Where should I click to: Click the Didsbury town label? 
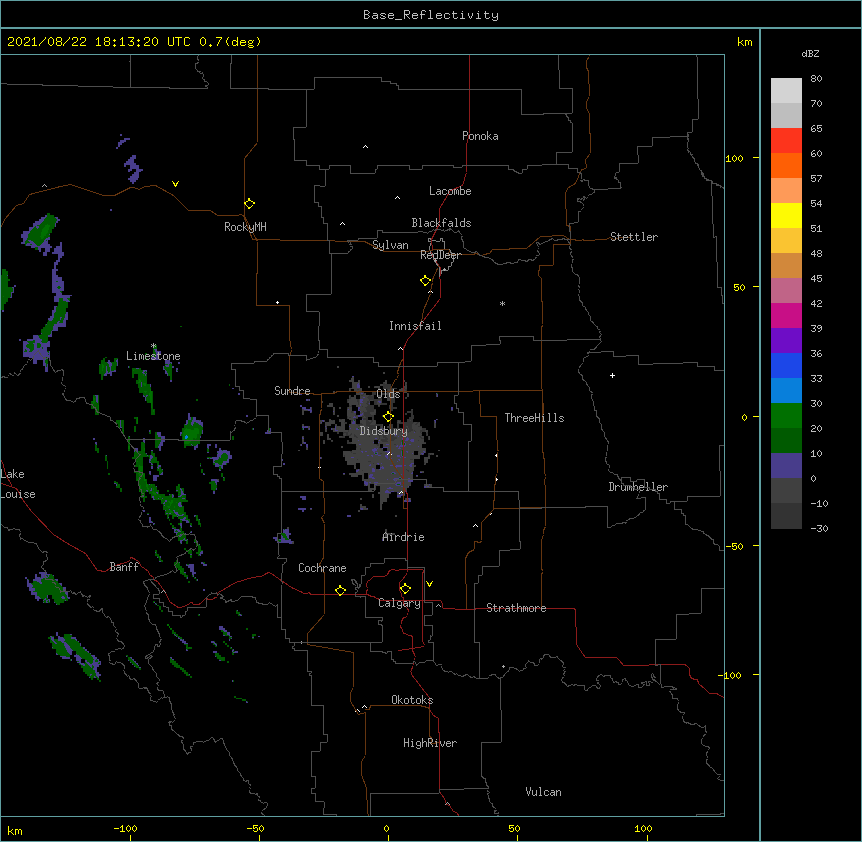[383, 431]
